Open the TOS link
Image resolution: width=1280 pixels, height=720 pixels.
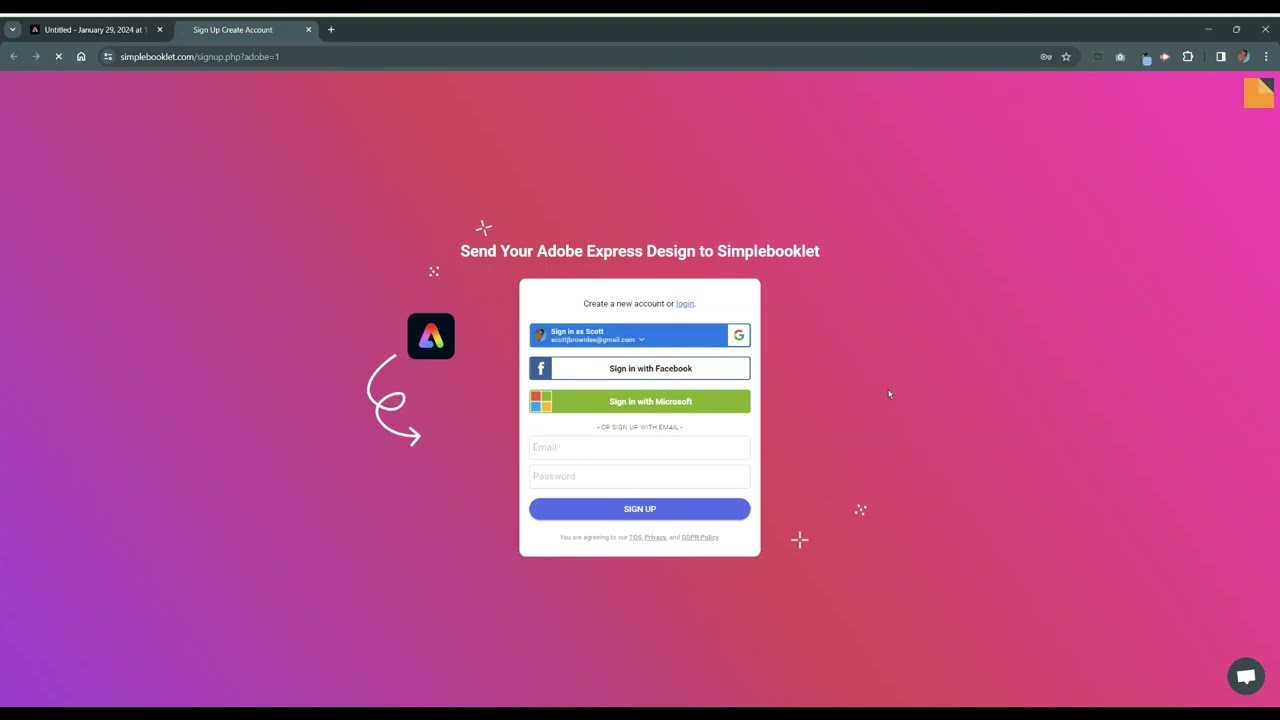coord(635,538)
